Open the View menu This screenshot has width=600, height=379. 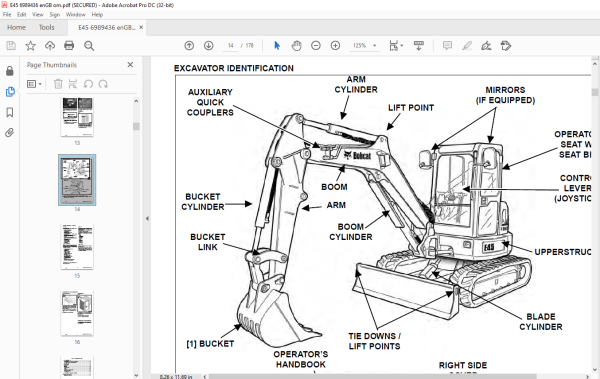tap(38, 15)
